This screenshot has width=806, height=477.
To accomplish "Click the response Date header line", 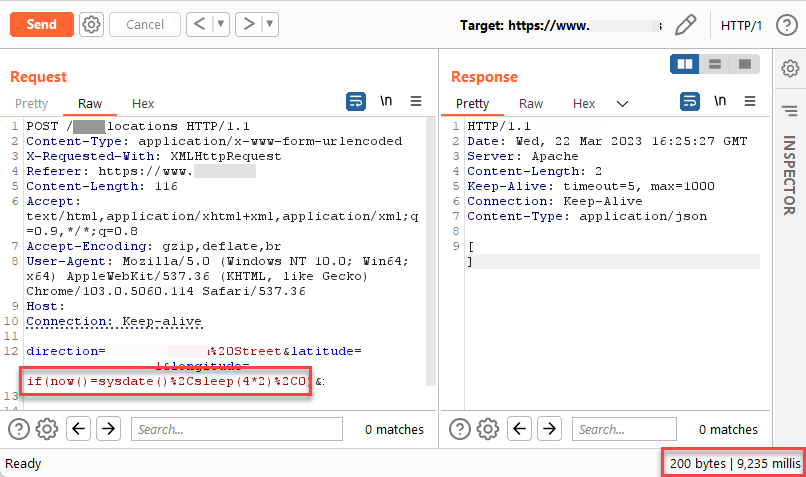I will coord(607,141).
